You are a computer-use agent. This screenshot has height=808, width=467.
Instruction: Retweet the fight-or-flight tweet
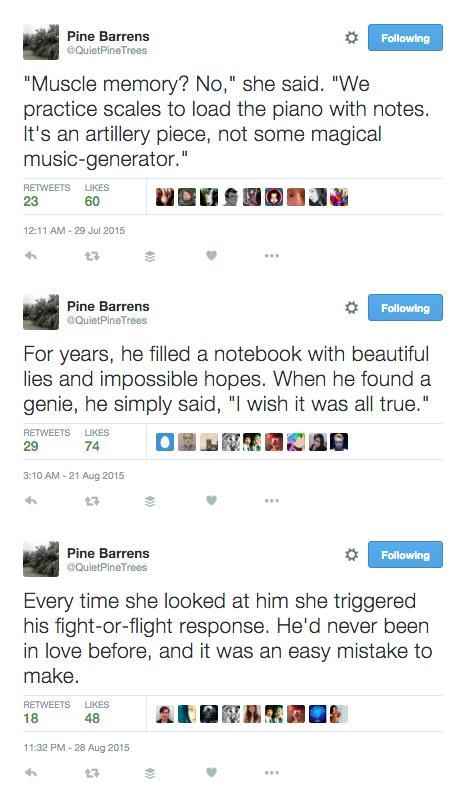92,773
